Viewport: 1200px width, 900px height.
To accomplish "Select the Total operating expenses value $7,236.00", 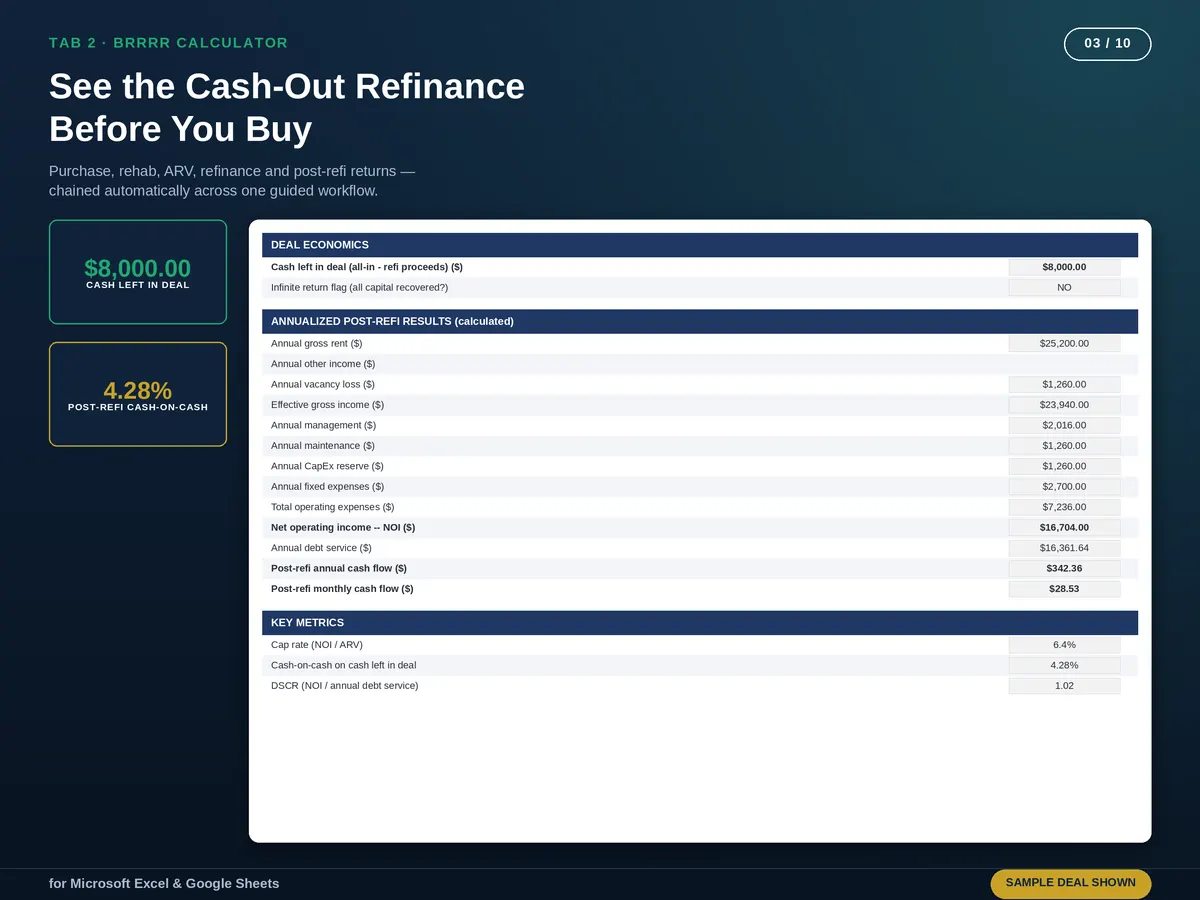I will click(1064, 507).
